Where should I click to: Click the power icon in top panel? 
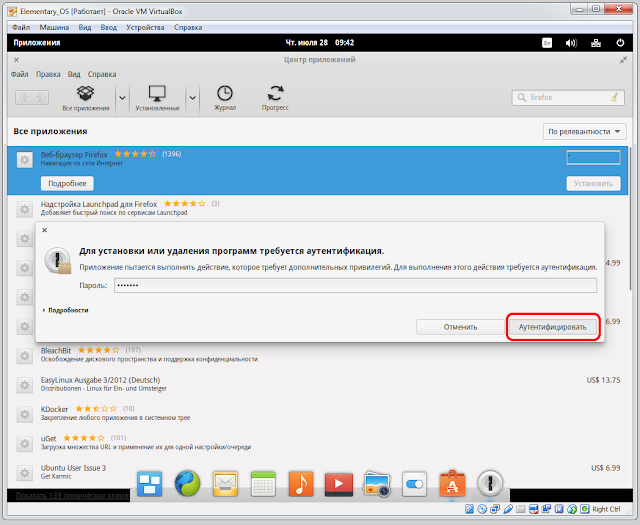click(620, 42)
